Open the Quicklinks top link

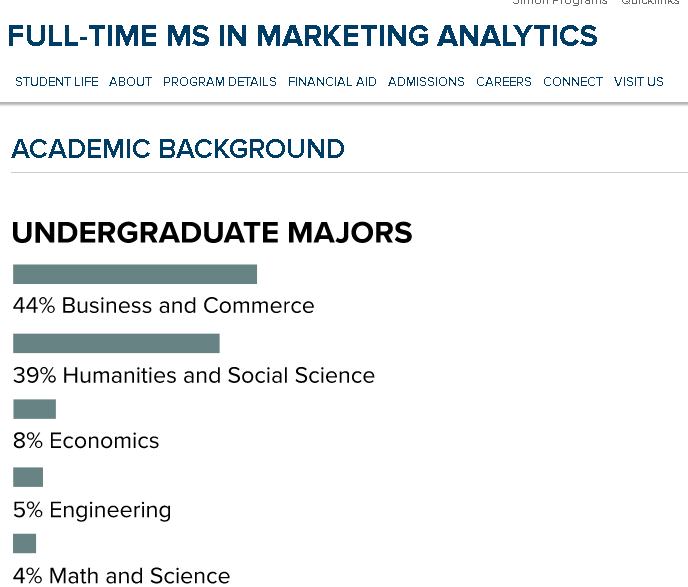tap(650, 2)
